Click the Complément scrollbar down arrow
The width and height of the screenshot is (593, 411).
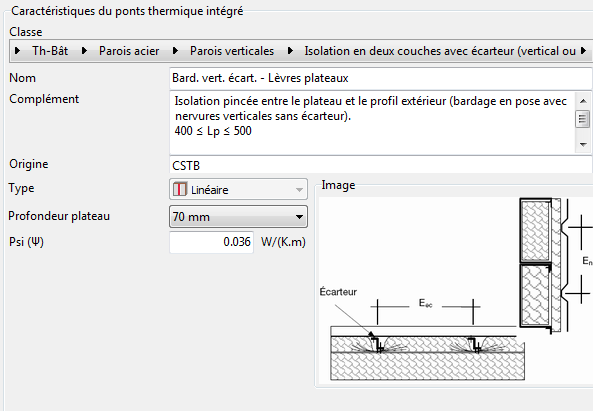pos(583,144)
